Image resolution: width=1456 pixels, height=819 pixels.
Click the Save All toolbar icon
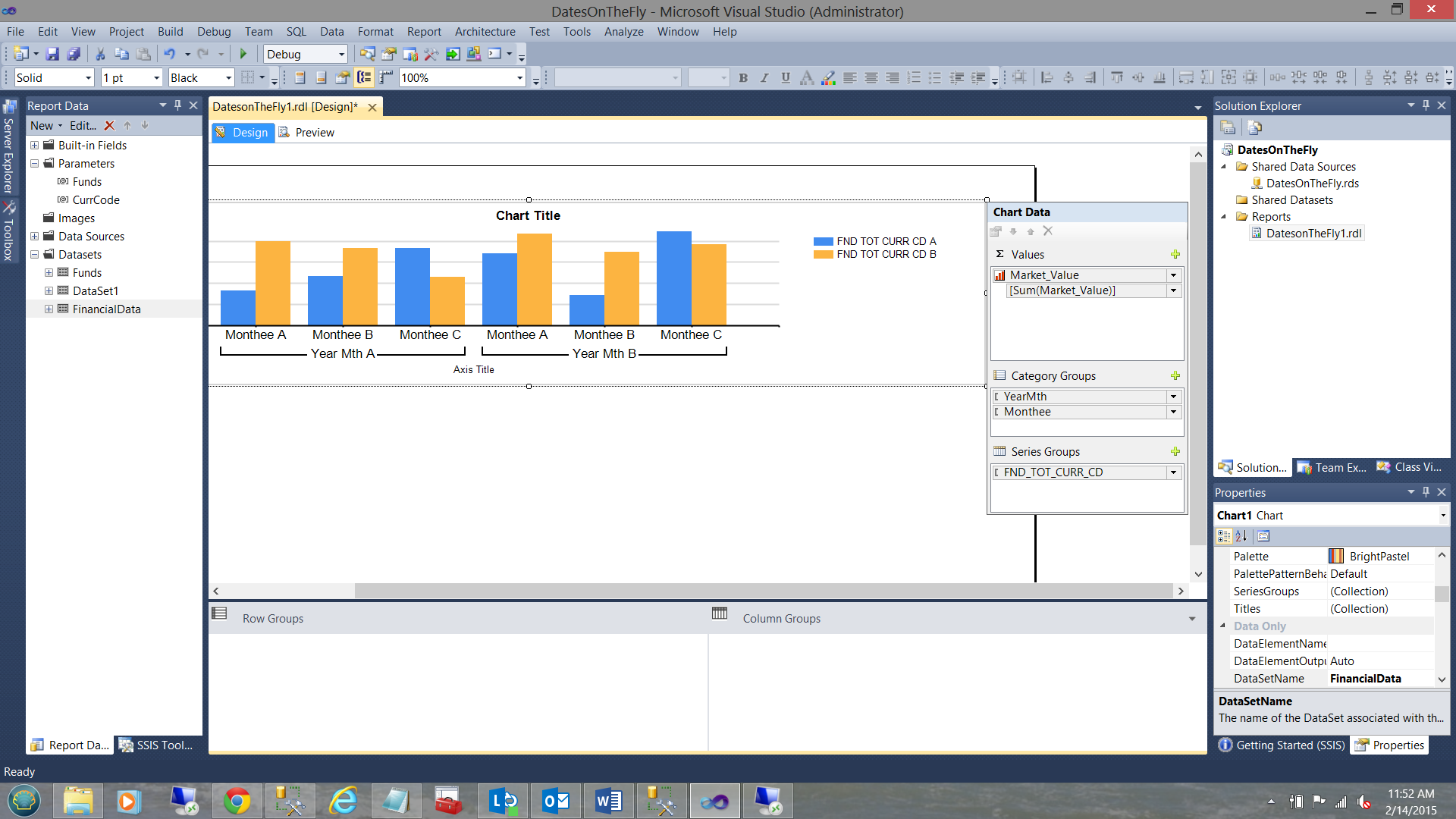click(x=74, y=54)
